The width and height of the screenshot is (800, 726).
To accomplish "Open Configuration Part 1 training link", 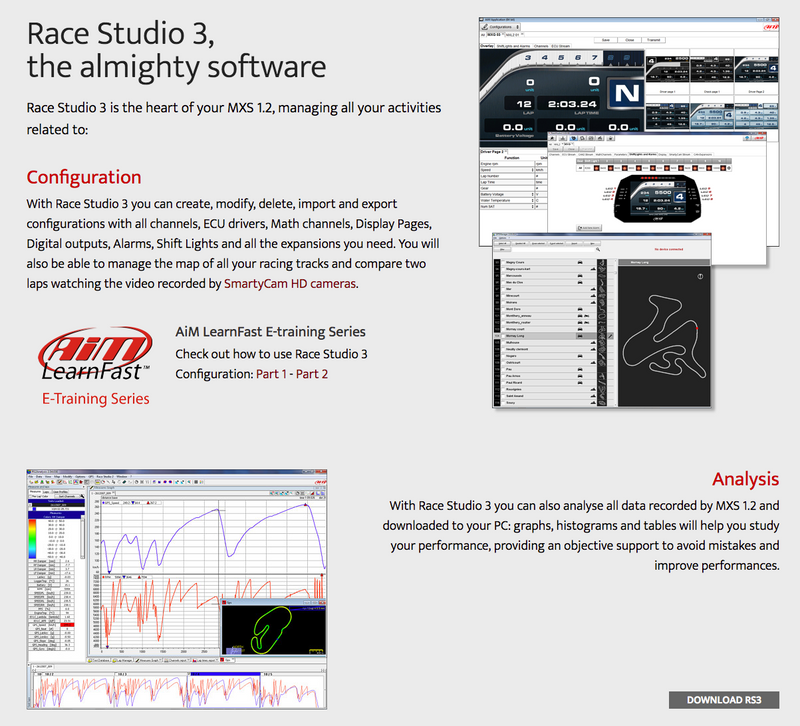I will tap(271, 374).
